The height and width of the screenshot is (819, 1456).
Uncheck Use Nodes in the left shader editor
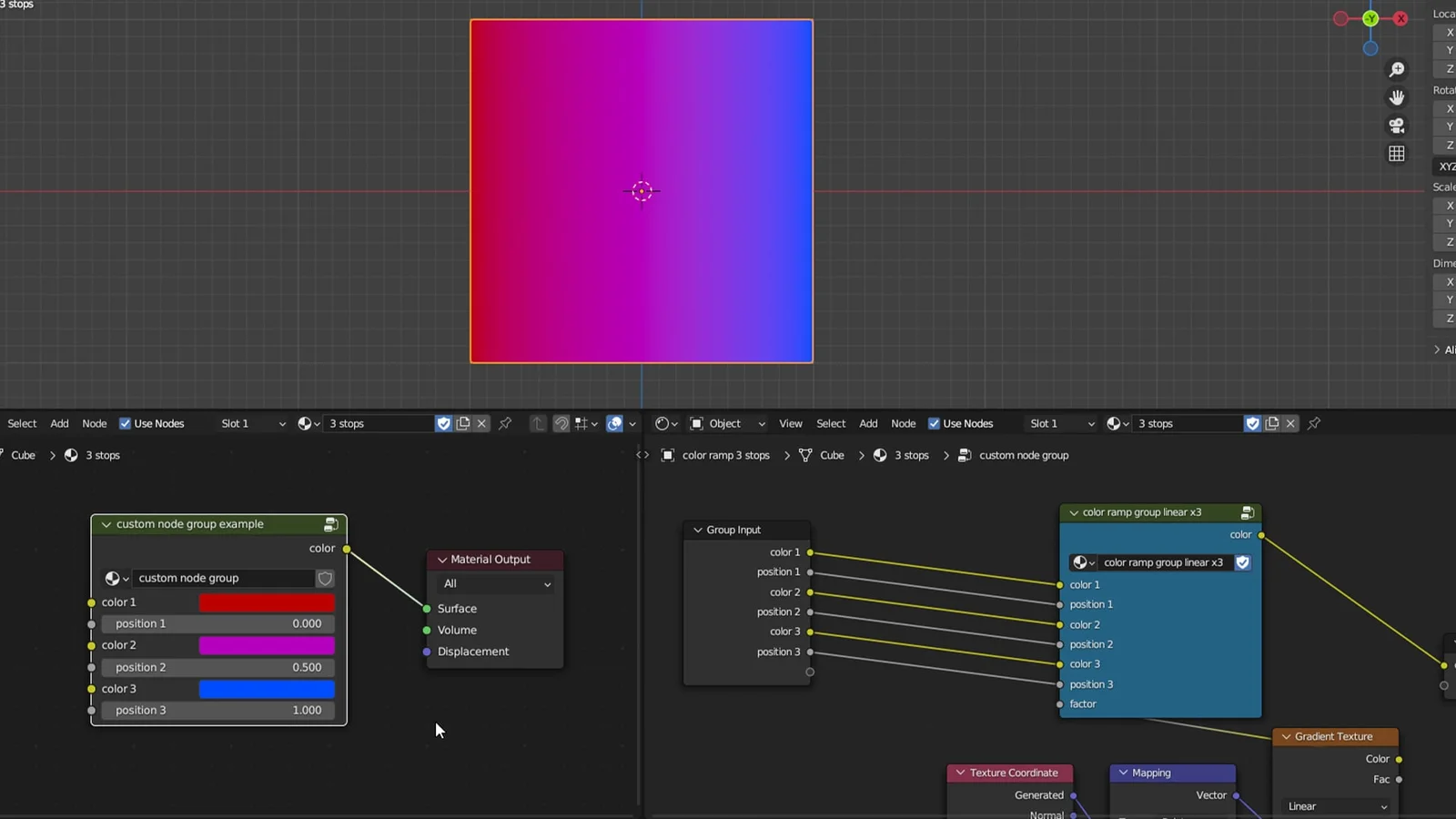pos(125,423)
